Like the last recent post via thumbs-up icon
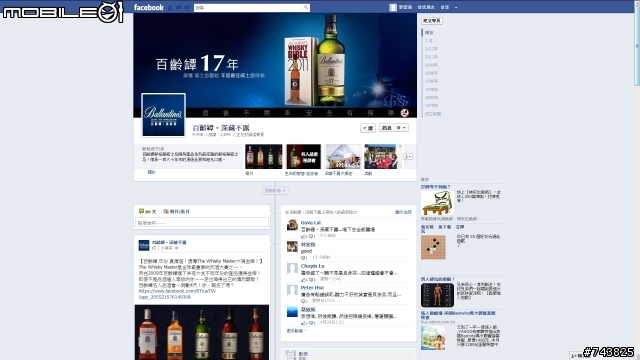This screenshot has height=360, width=640. (x=304, y=323)
